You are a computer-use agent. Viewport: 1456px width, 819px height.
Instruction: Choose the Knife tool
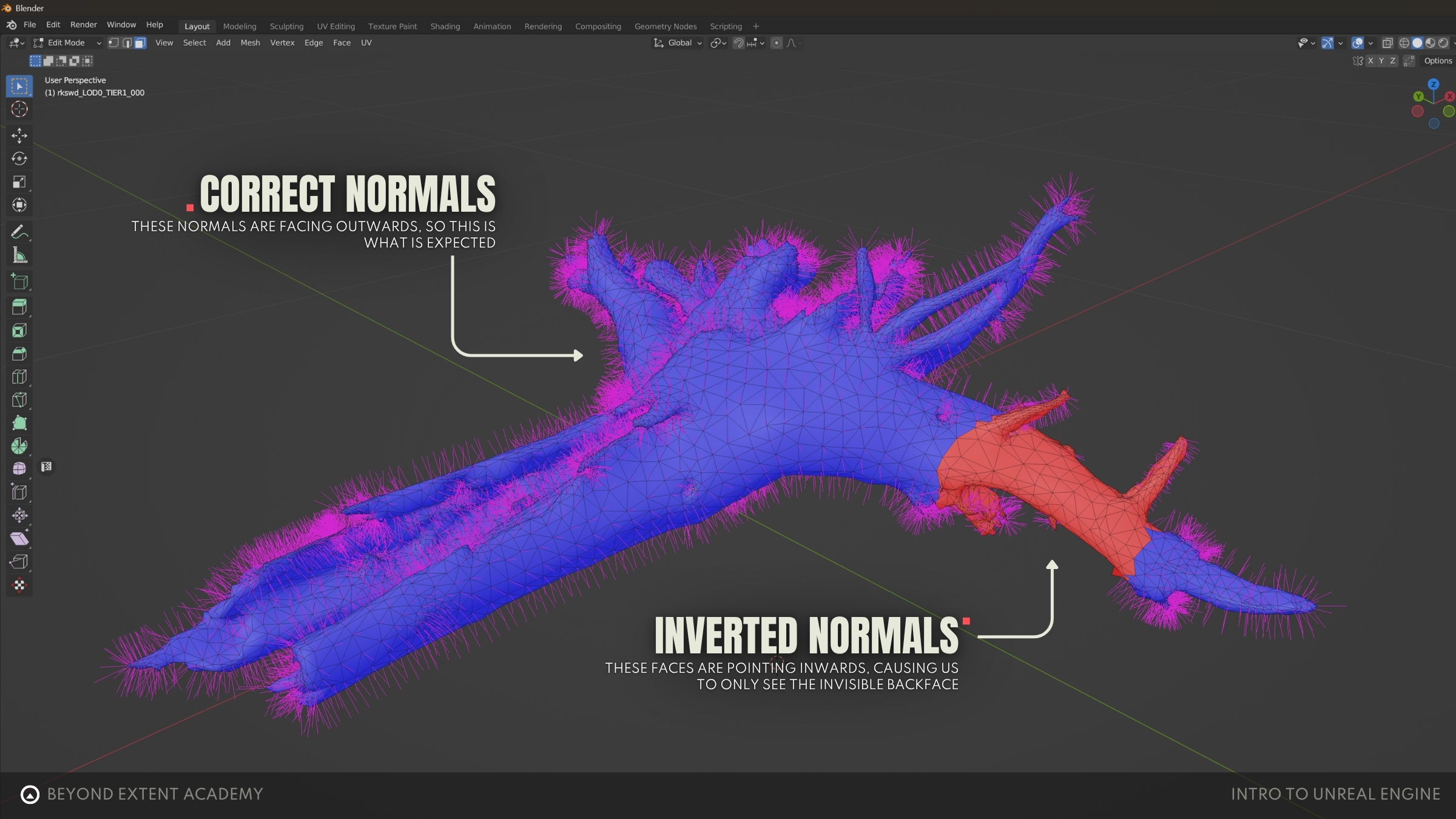(19, 400)
